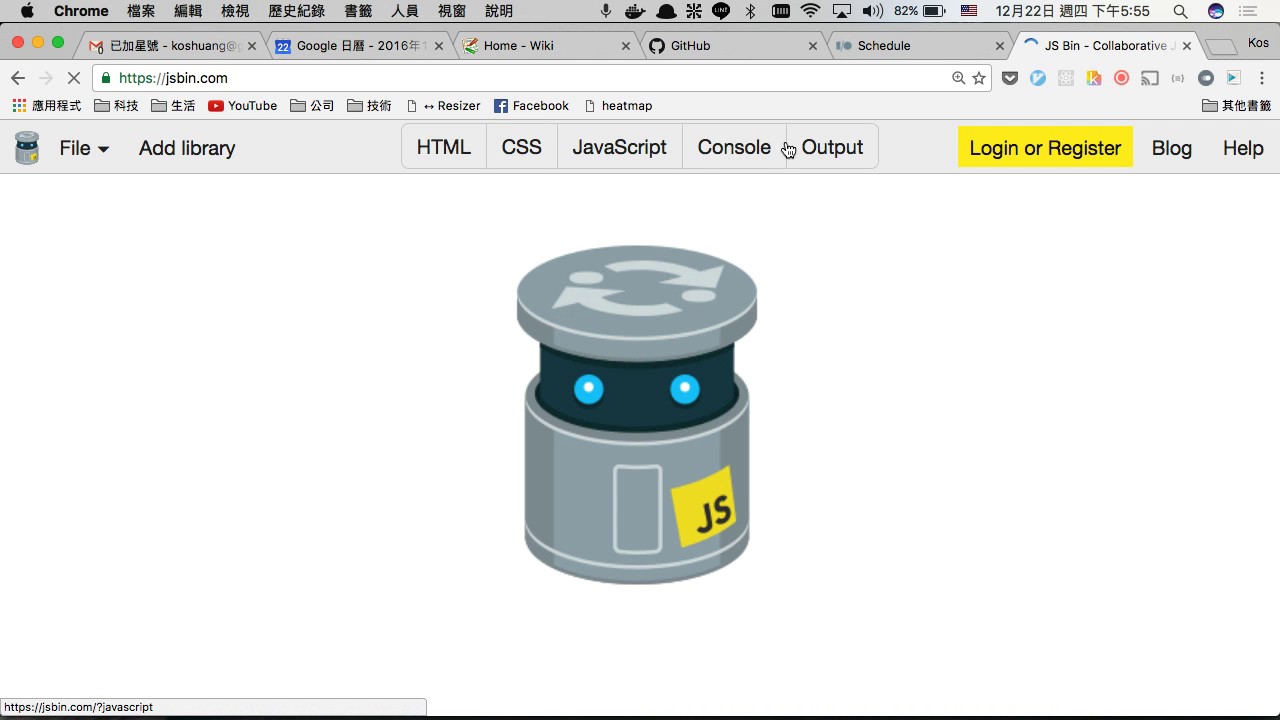Toggle the HTML panel
The width and height of the screenshot is (1280, 720).
(444, 147)
